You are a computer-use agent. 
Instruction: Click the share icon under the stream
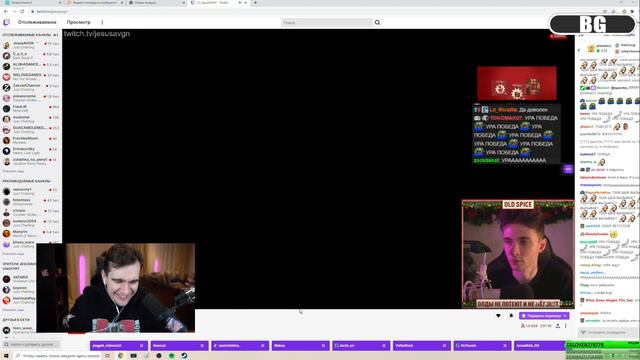(558, 326)
